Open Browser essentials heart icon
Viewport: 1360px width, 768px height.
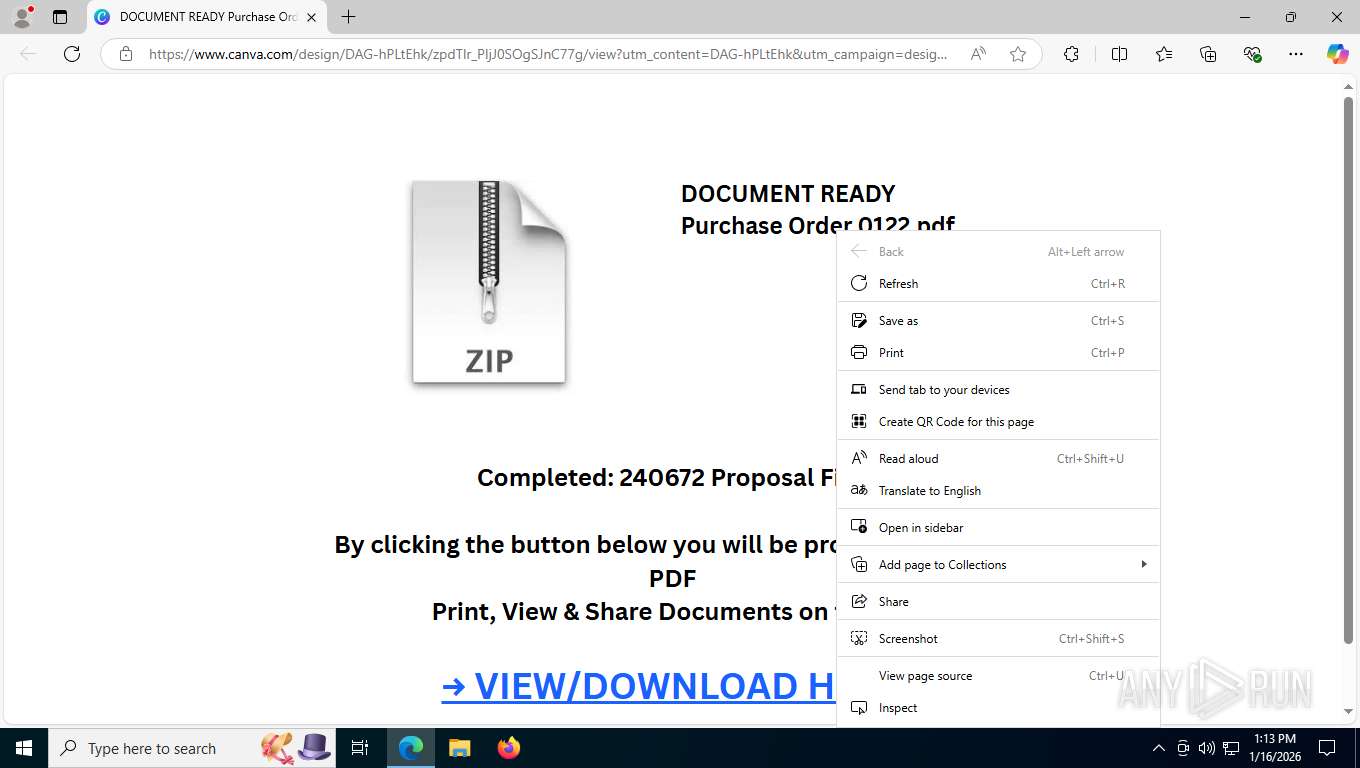[x=1252, y=54]
